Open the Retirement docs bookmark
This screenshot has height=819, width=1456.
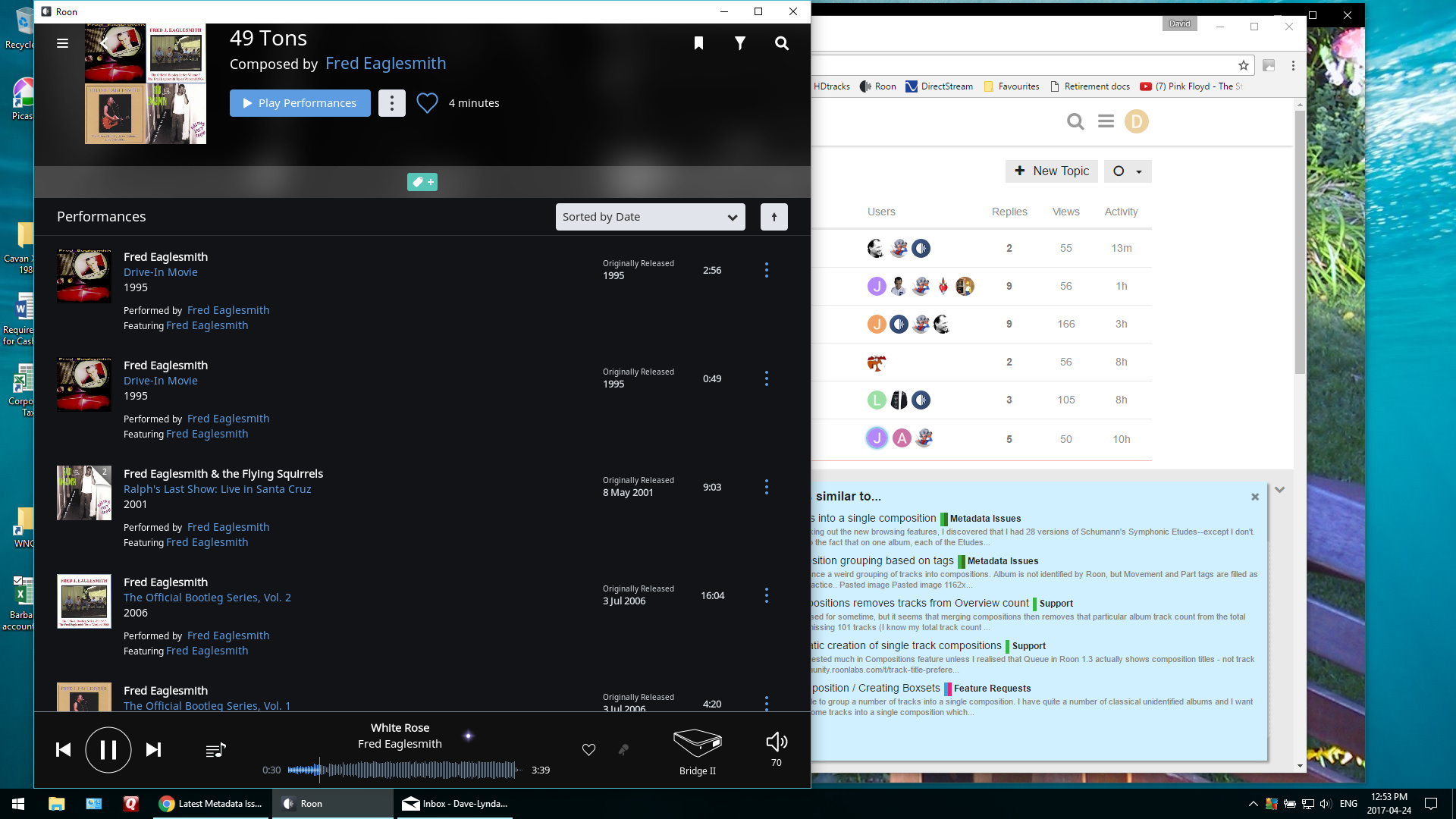coord(1090,86)
